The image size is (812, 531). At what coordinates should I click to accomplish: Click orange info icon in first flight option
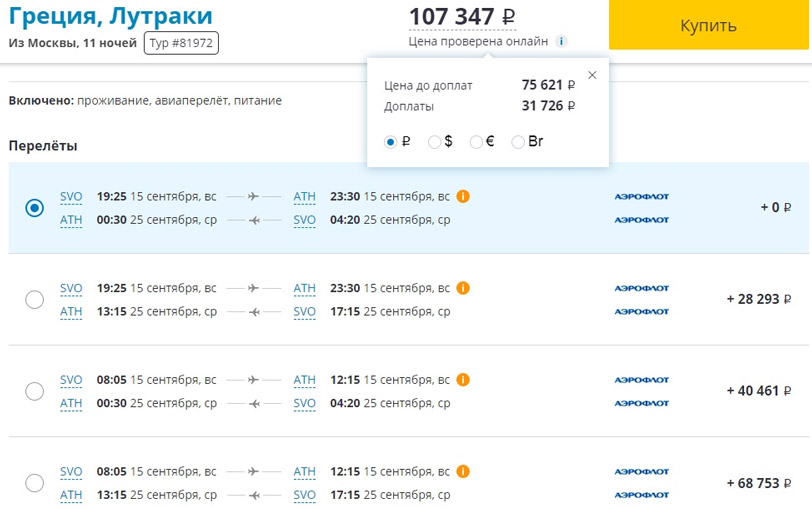(463, 196)
